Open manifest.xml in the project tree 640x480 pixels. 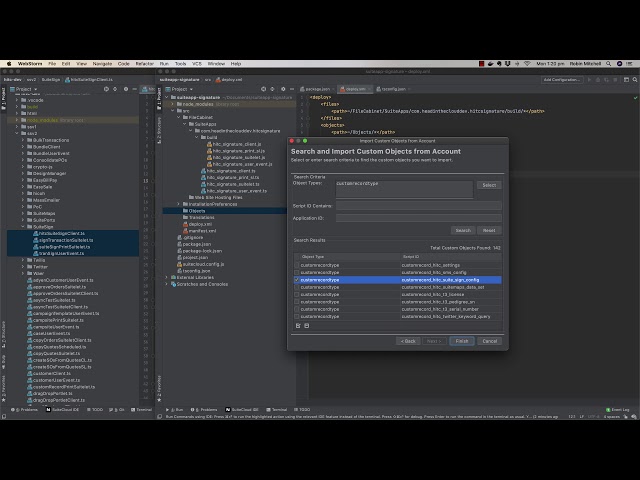[x=200, y=231]
